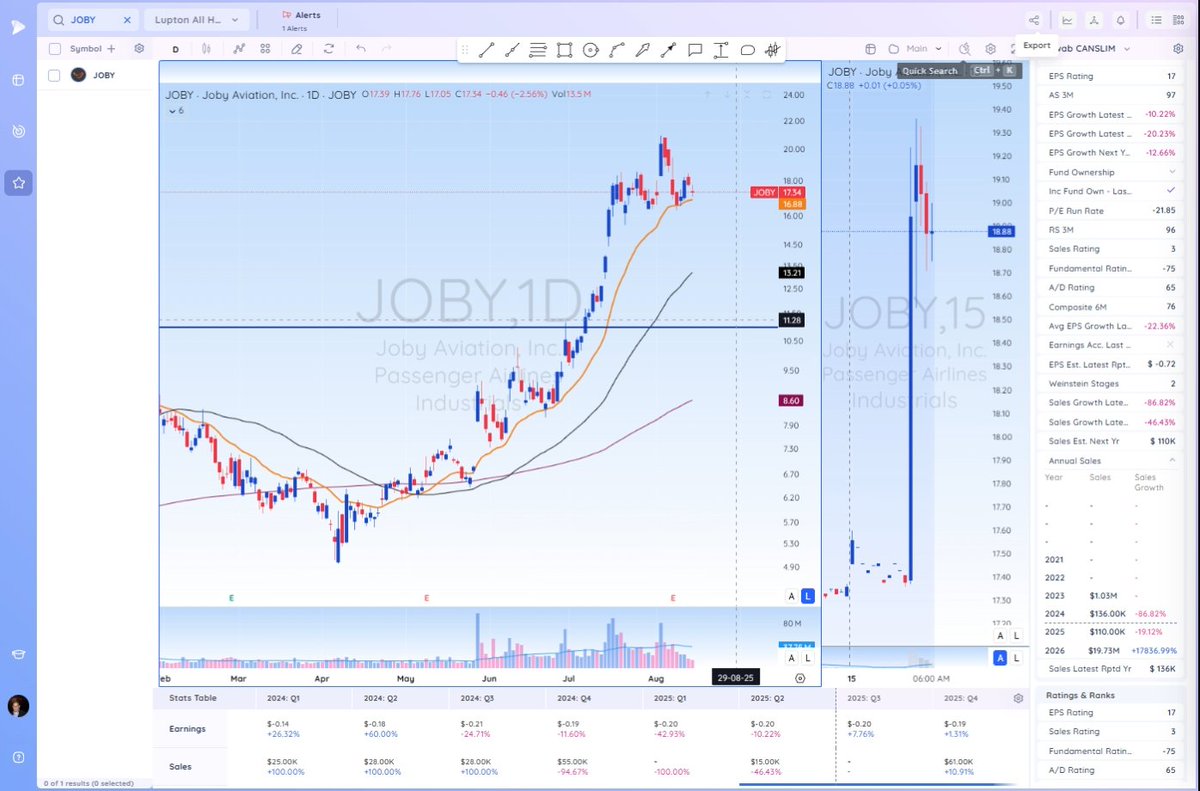Toggle auto scale A on daily price axis

pyautogui.click(x=792, y=596)
